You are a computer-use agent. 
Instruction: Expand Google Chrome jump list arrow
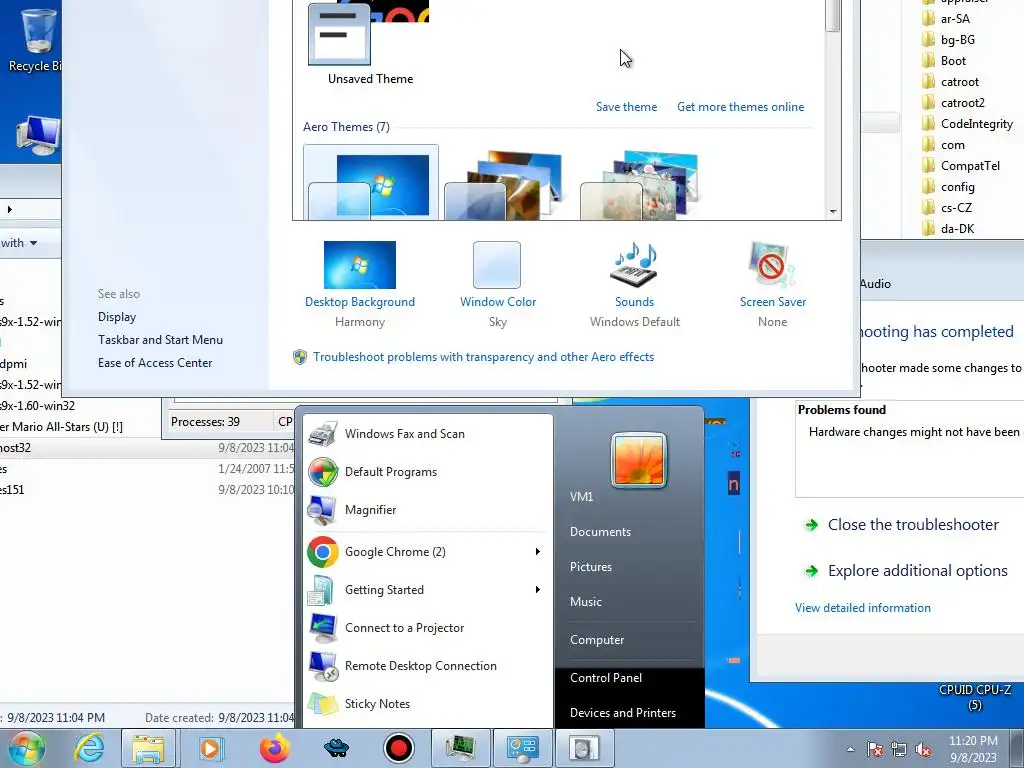pos(537,552)
